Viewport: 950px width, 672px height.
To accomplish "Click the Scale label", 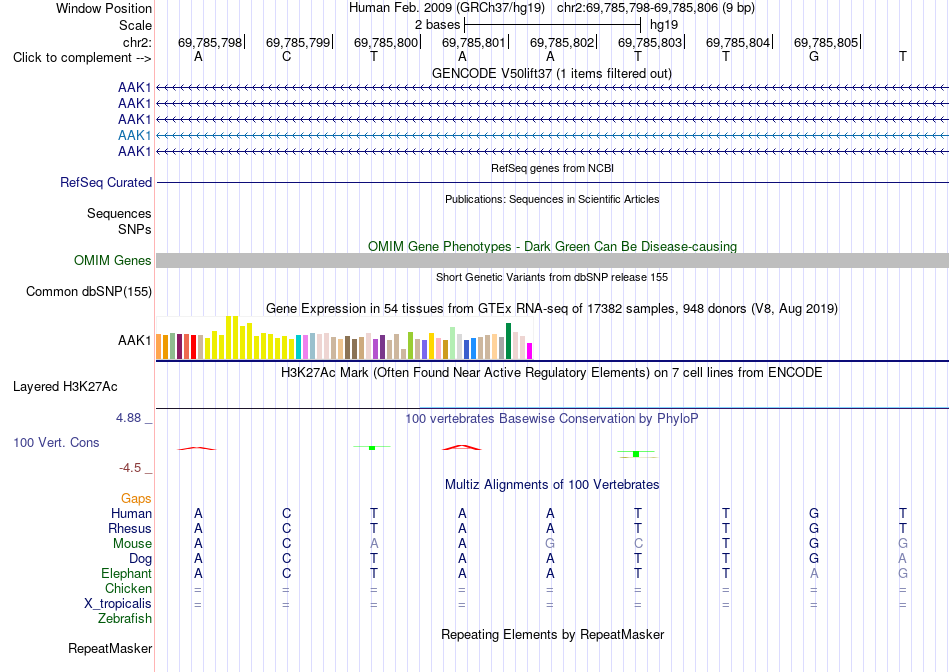I will click(136, 25).
